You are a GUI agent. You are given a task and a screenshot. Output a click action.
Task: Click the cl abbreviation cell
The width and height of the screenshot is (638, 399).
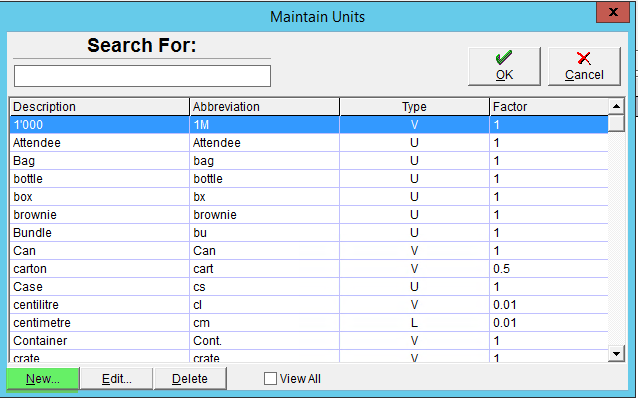pyautogui.click(x=264, y=305)
